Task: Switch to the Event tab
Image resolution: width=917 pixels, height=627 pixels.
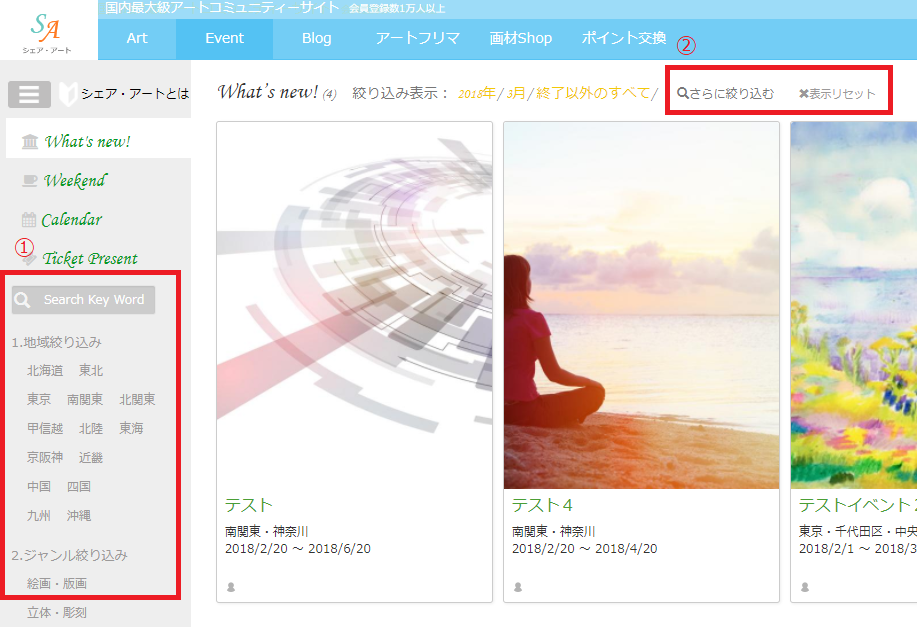Action: tap(225, 39)
